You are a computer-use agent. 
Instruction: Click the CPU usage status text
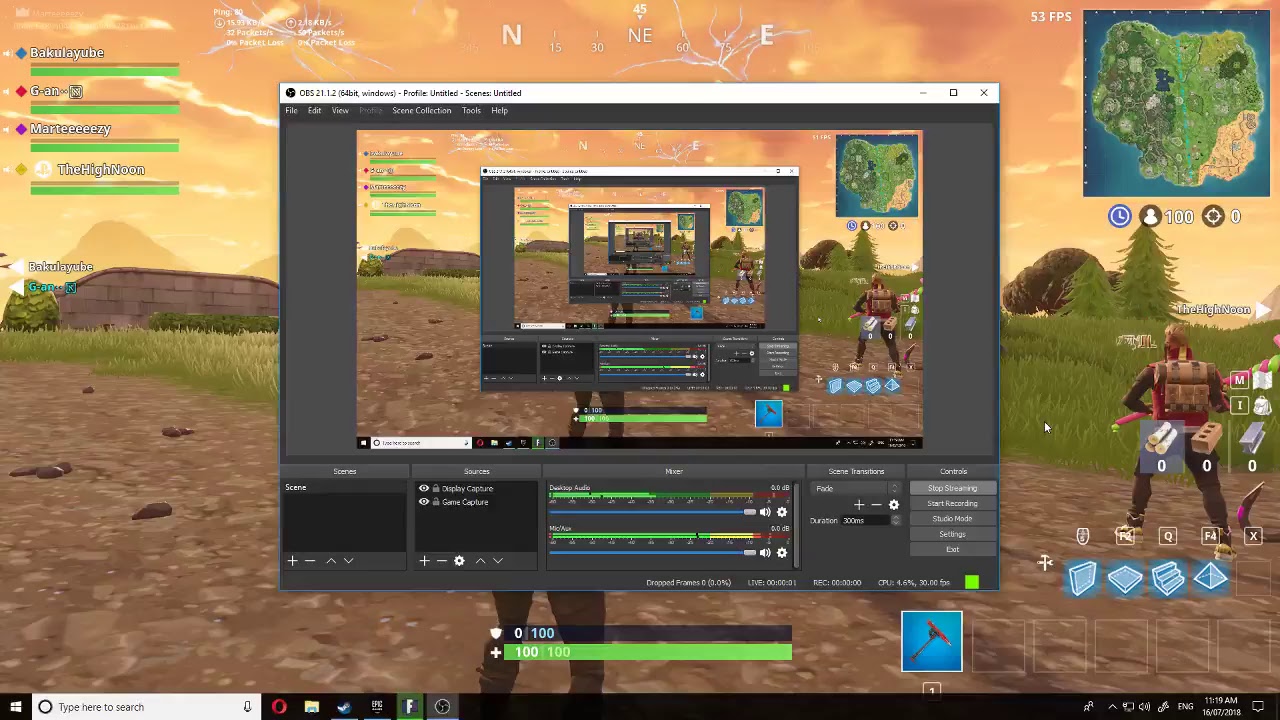(913, 582)
